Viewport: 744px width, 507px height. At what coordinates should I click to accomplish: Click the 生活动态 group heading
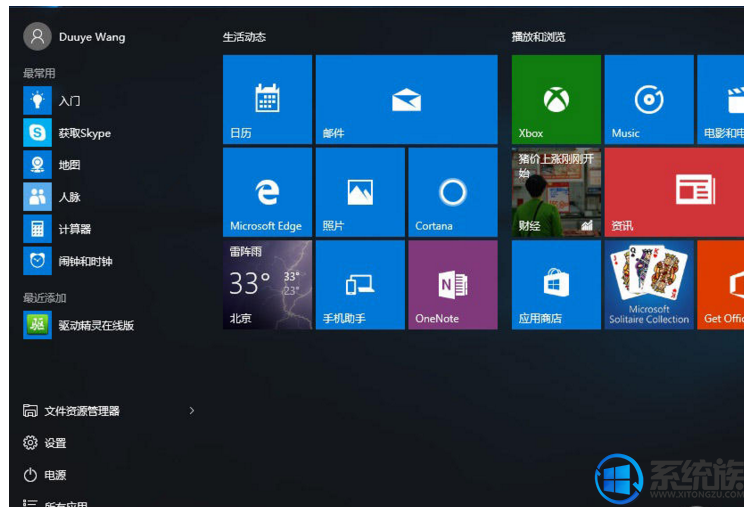244,37
